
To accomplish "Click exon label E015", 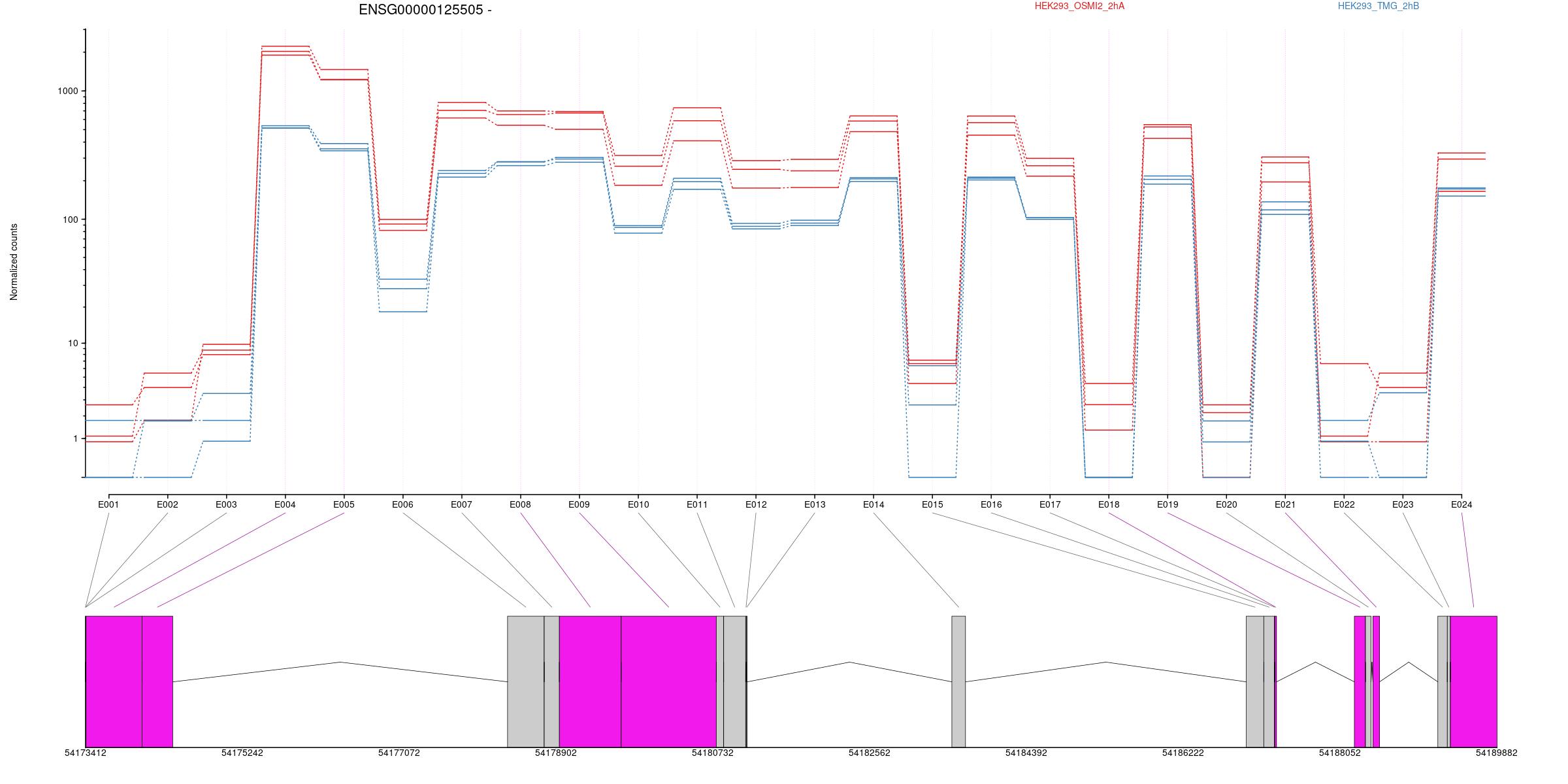I will (x=932, y=504).
